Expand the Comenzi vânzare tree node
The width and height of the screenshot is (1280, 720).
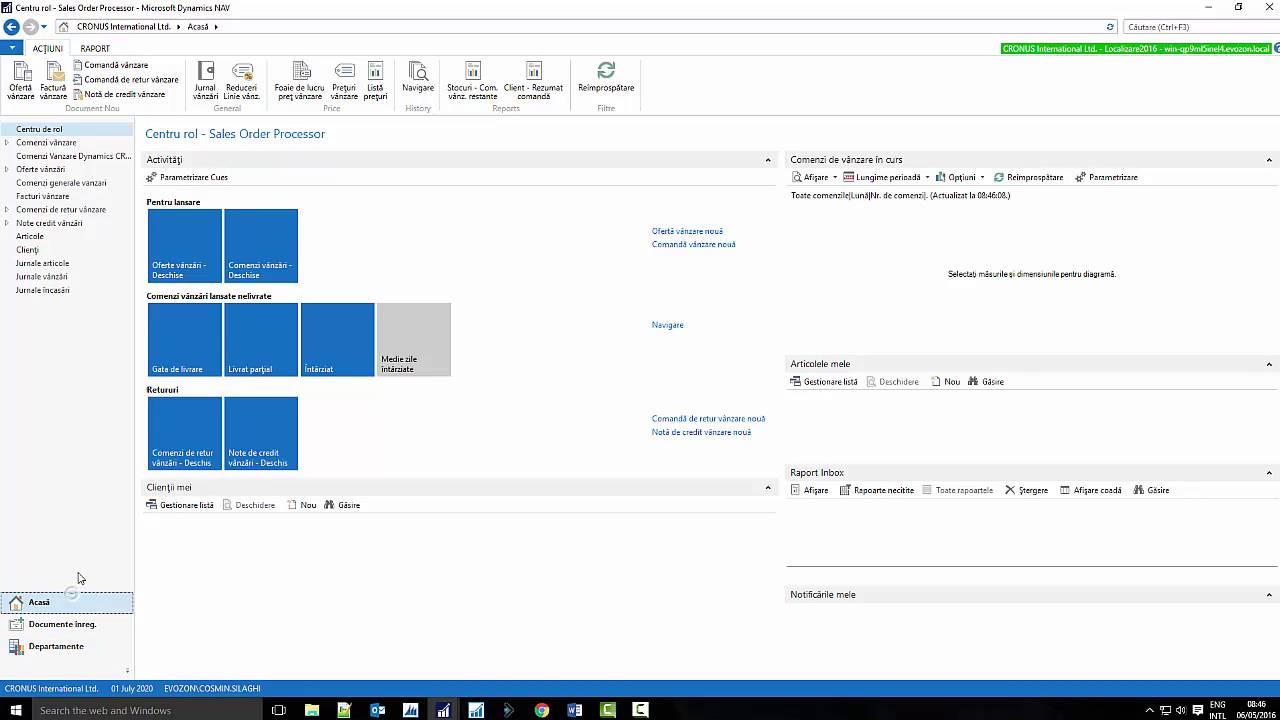[7, 143]
